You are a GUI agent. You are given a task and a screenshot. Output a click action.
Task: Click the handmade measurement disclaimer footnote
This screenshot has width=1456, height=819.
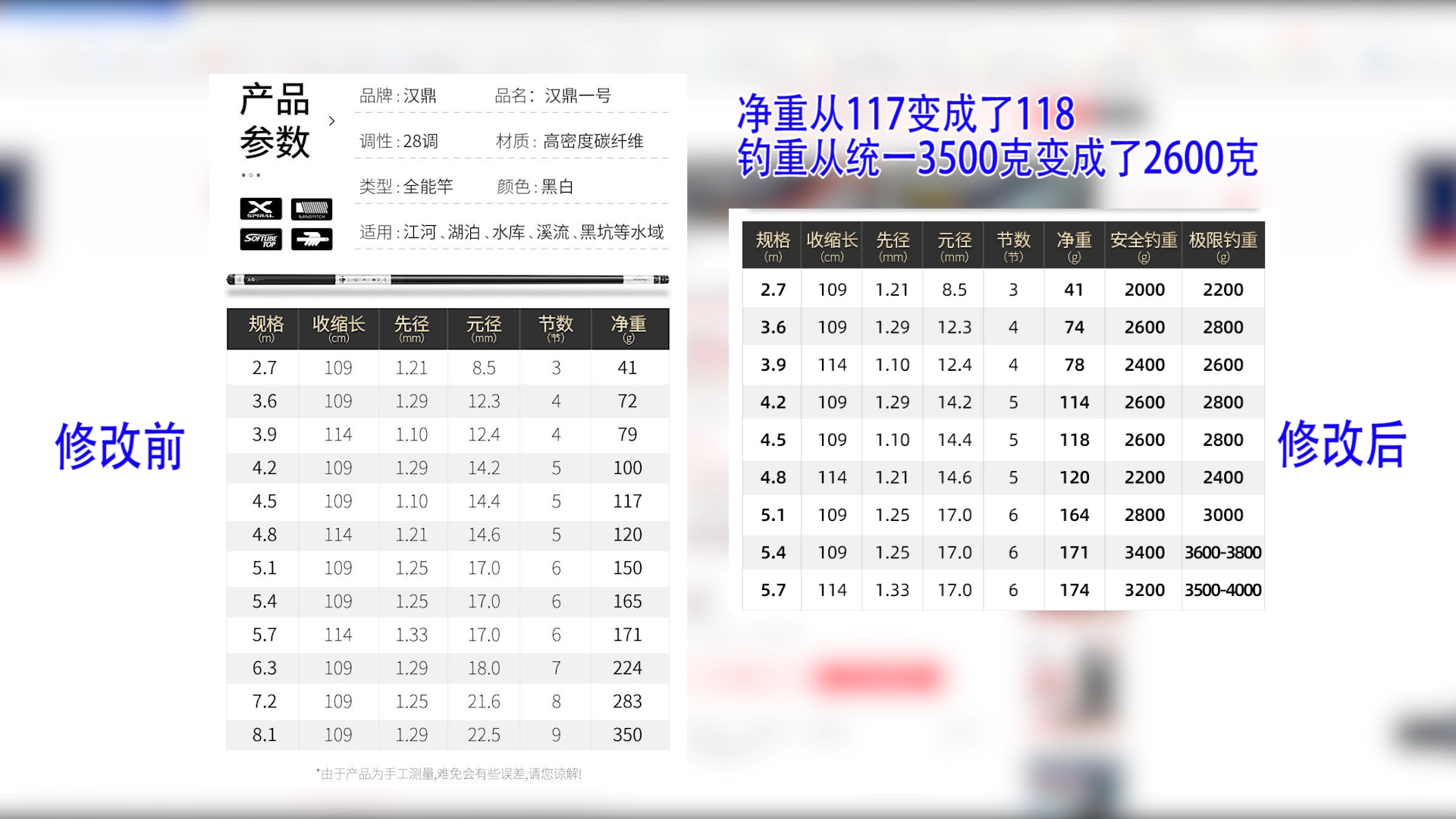[x=449, y=773]
